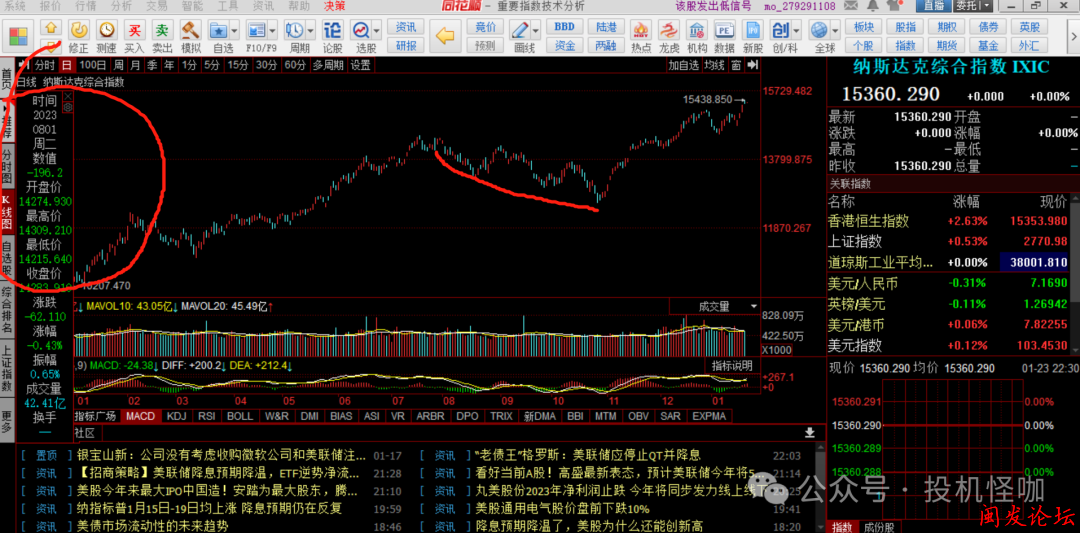Screen dimensions: 1080x533
Task: Select the 多周期 multi-period view
Action: click(328, 65)
